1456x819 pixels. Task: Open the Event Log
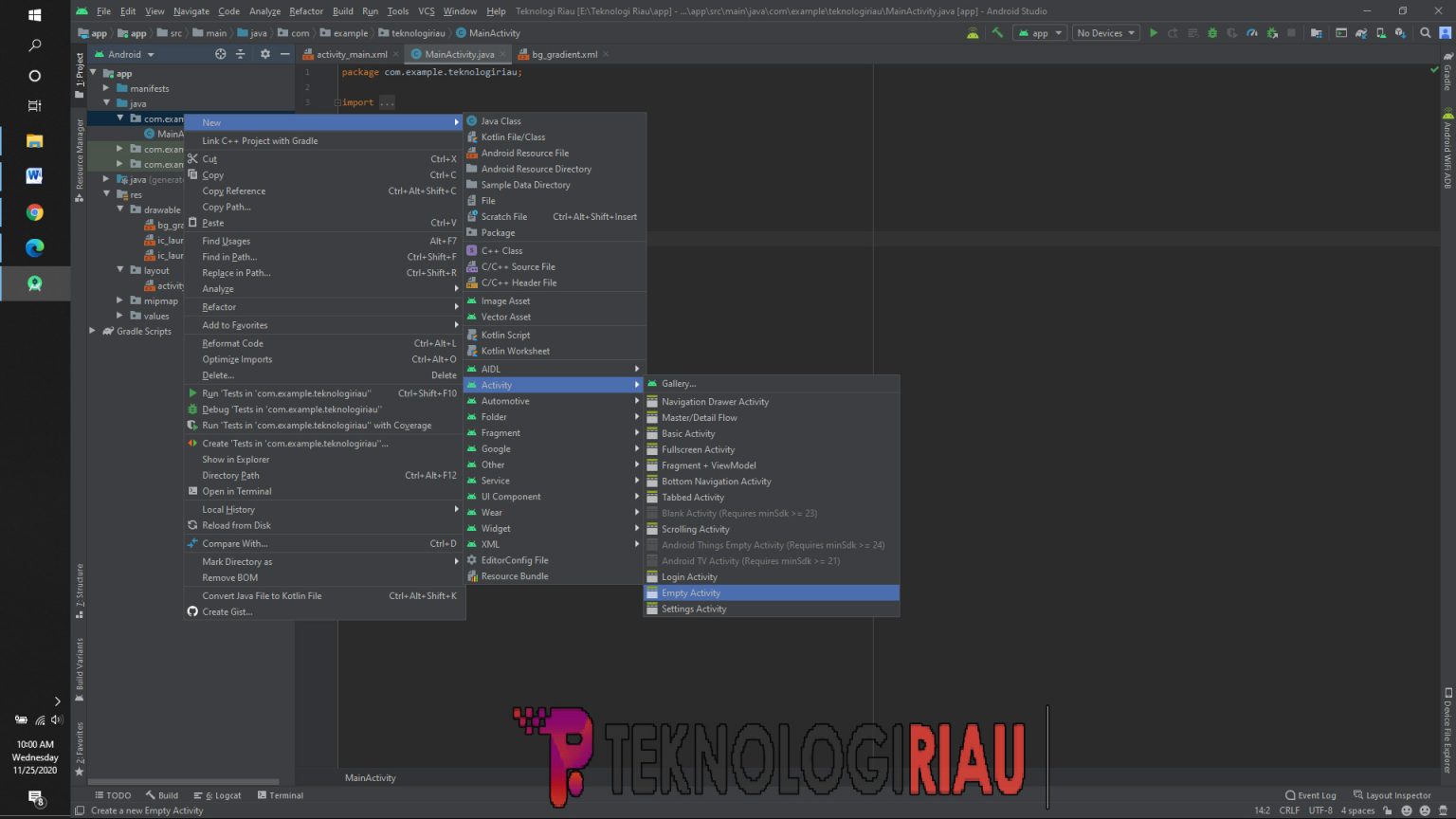(1311, 795)
